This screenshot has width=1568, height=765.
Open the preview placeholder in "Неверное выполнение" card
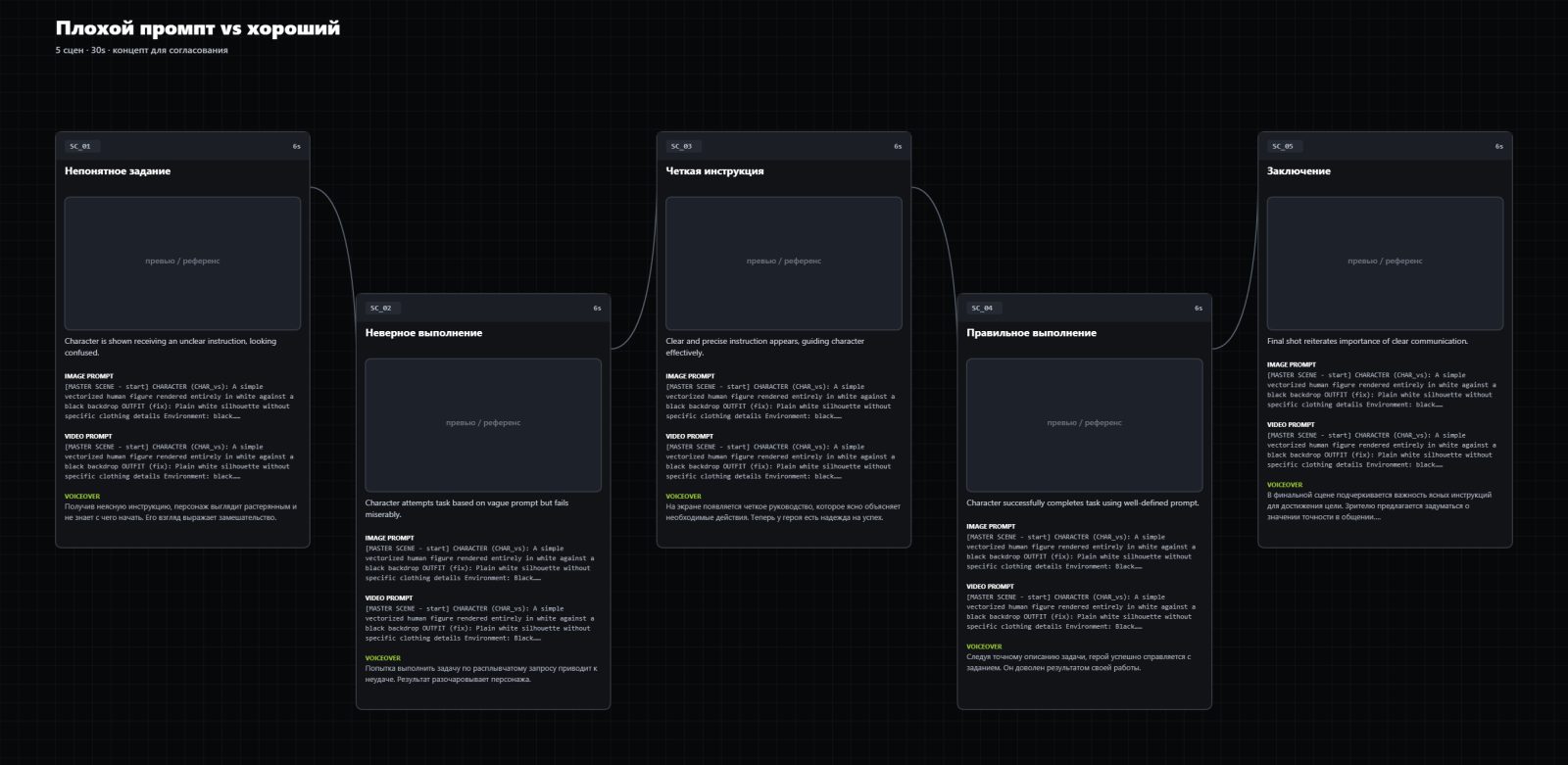click(483, 424)
